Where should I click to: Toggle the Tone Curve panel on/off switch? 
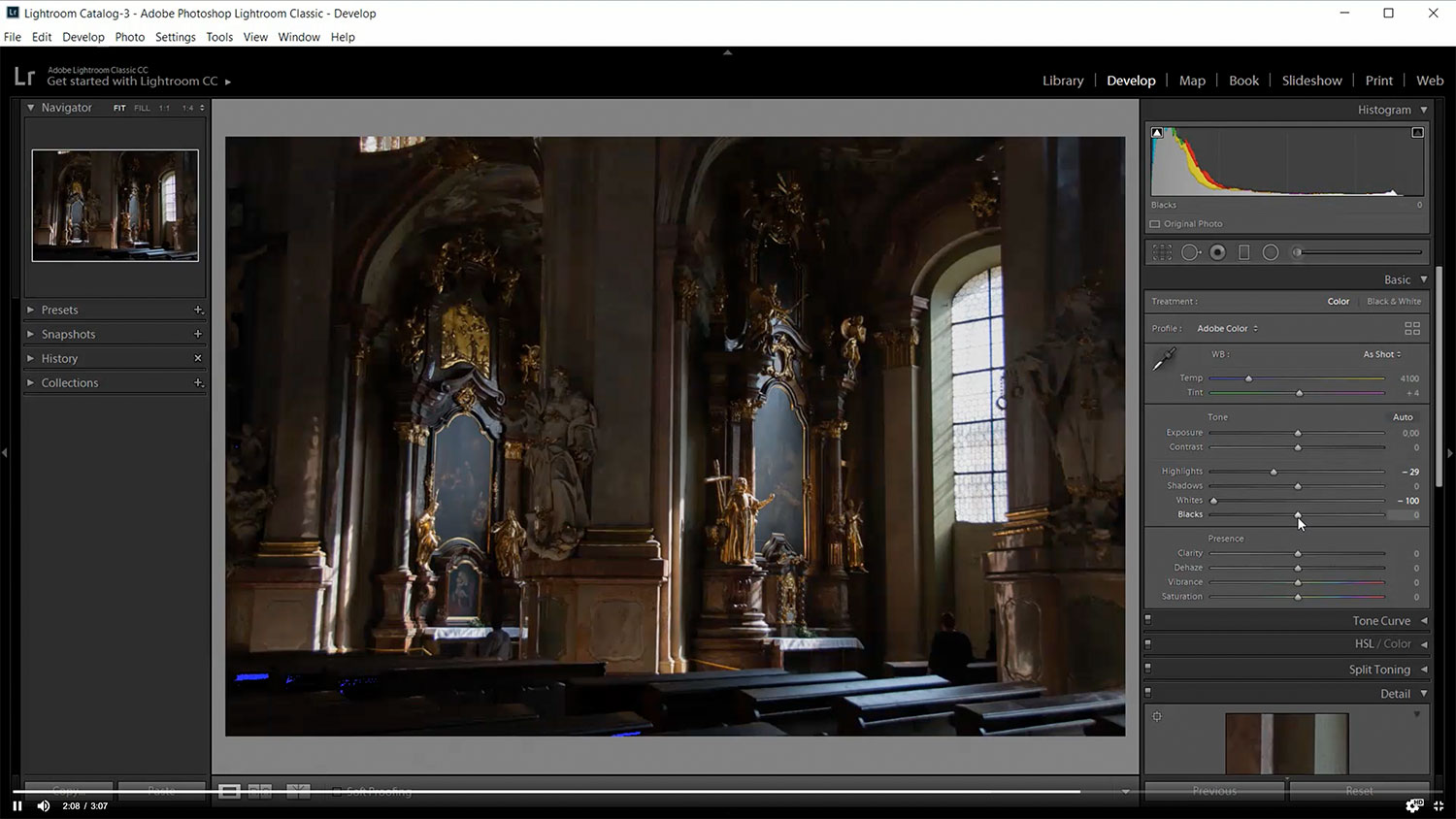tap(1148, 619)
